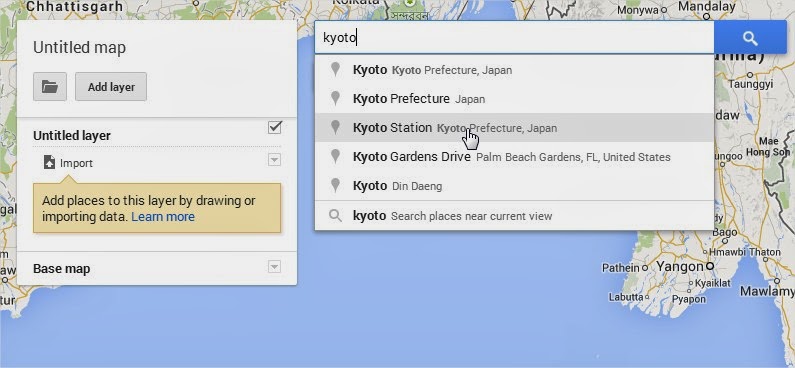Select Kyoto Din Daeng suggestion
This screenshot has width=795, height=368.
tap(514, 186)
